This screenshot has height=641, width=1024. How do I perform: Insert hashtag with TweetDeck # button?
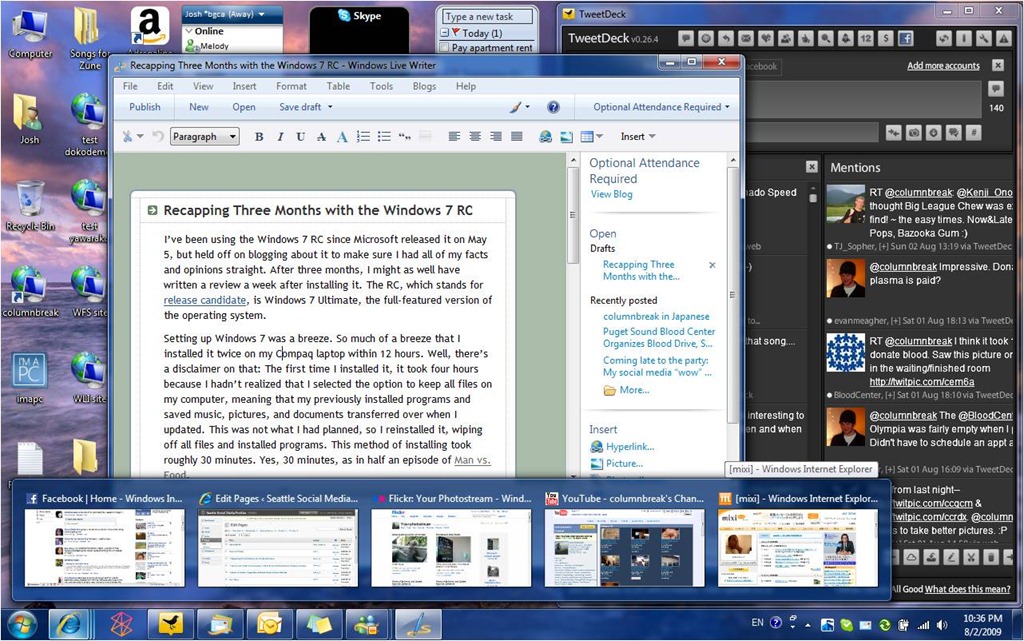[974, 133]
